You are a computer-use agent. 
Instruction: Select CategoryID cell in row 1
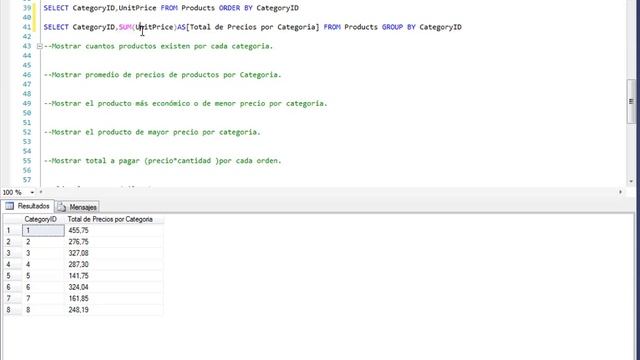coord(43,231)
